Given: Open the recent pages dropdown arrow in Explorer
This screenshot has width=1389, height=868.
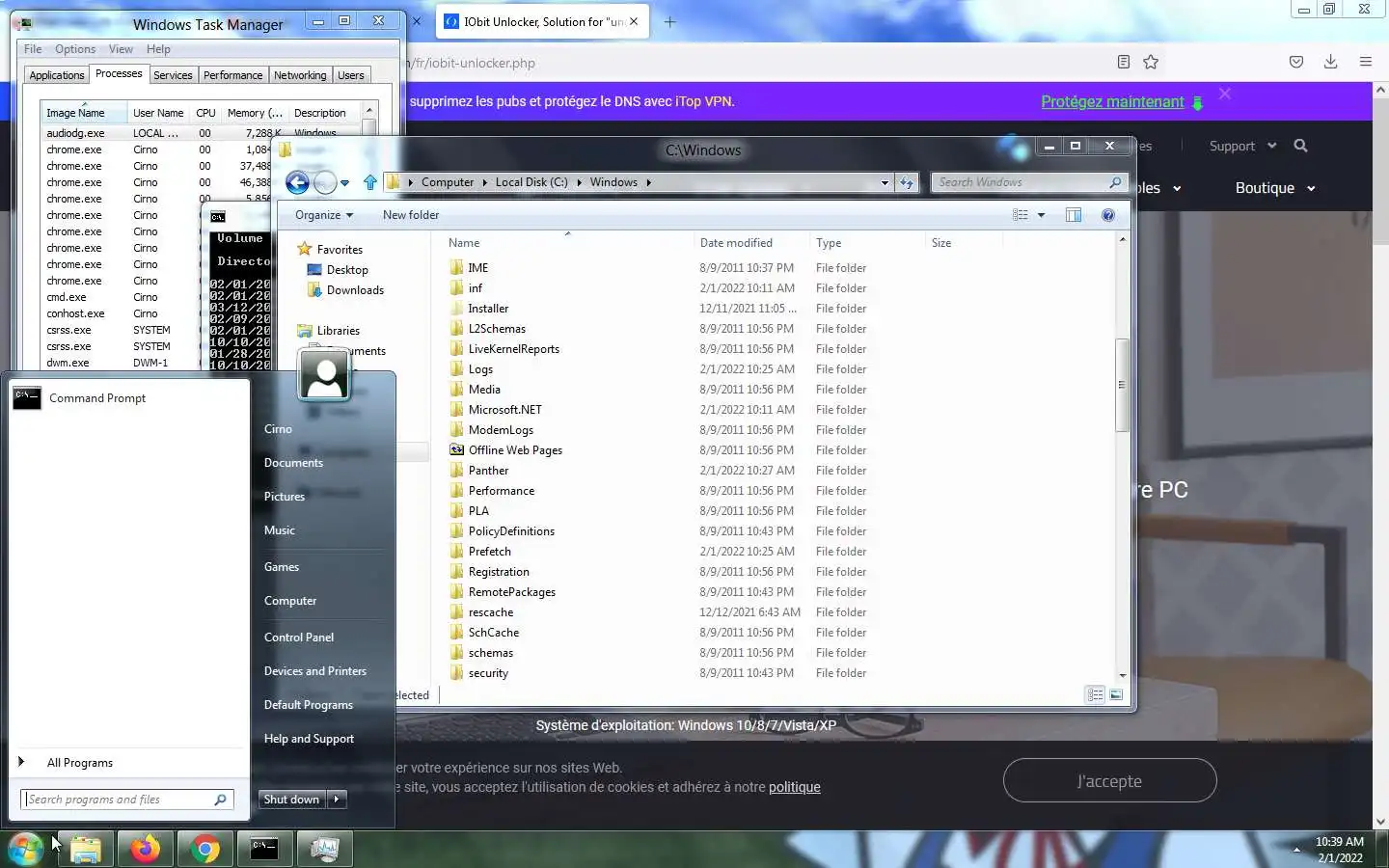Looking at the screenshot, I should click(344, 182).
